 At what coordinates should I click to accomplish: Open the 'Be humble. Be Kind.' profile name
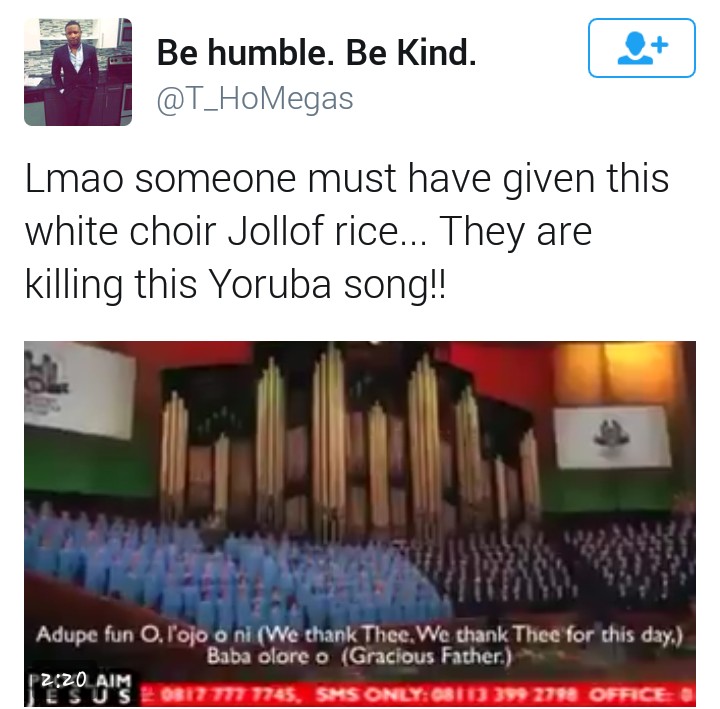coord(317,52)
